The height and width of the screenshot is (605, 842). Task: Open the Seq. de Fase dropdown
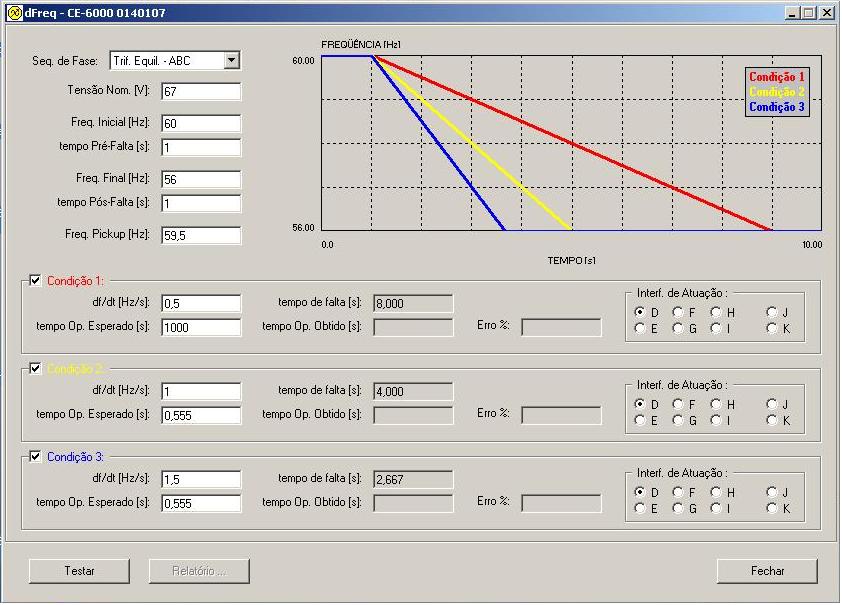(x=232, y=61)
